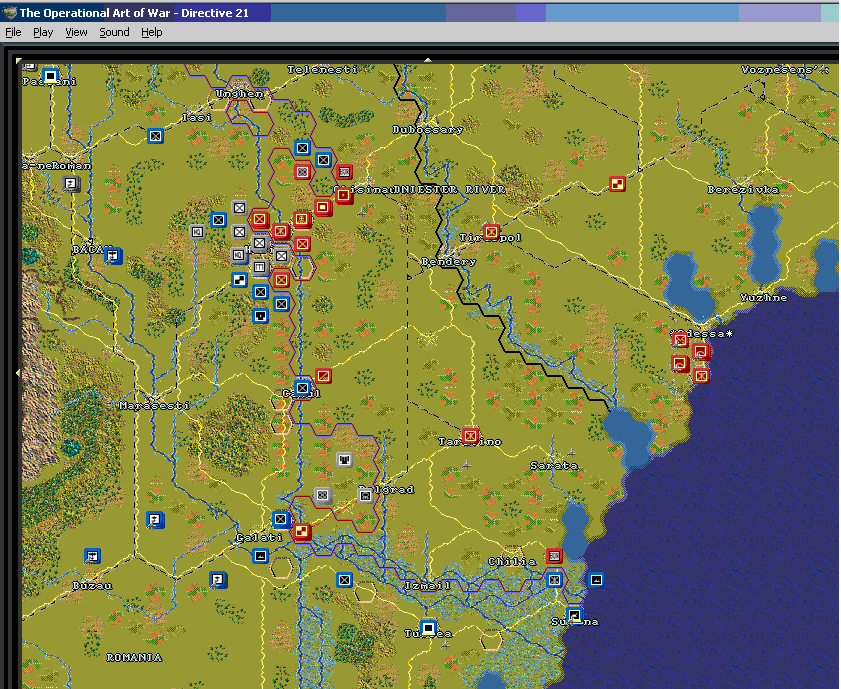
Task: Click the map scroll-up arrow on top edge
Action: [x=427, y=60]
